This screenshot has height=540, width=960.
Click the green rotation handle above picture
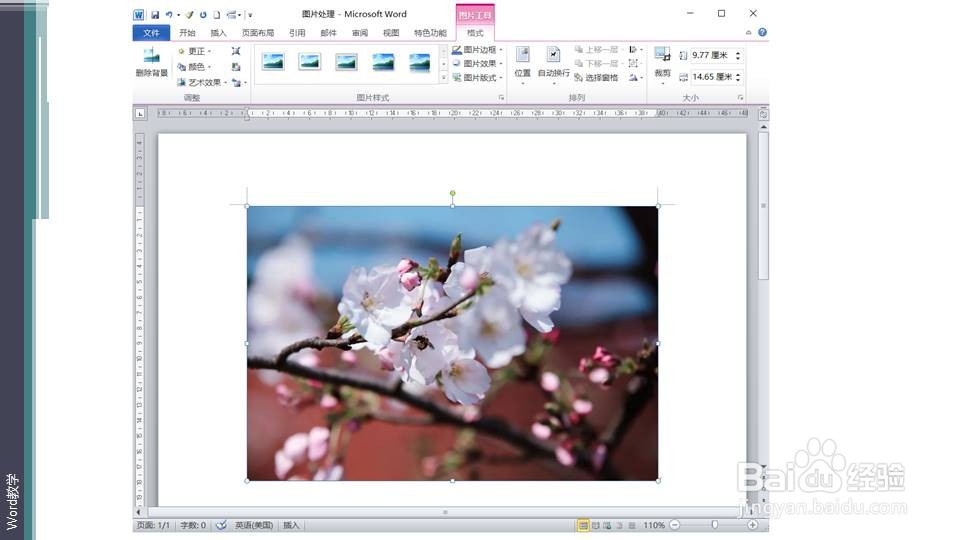click(452, 193)
